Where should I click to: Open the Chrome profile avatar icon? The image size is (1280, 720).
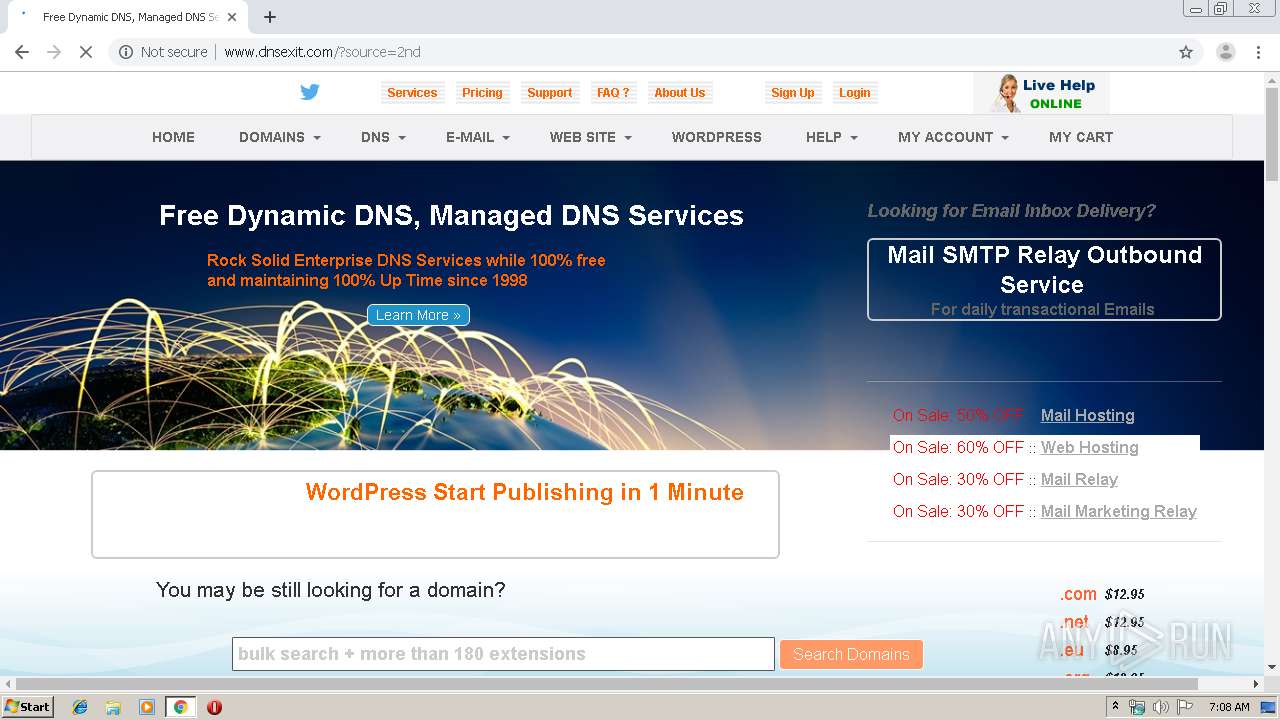pyautogui.click(x=1225, y=52)
